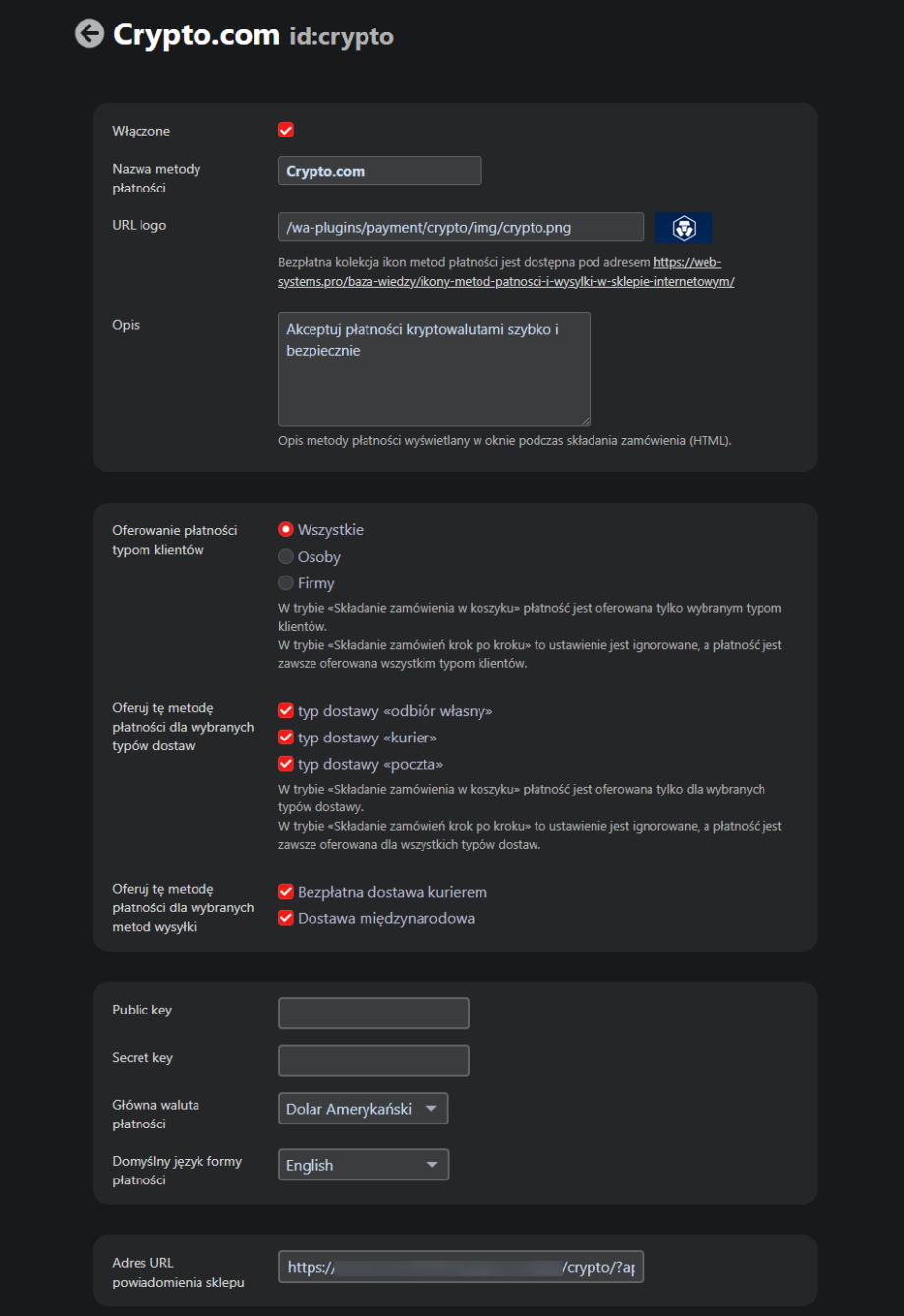Click the Secret key input field

pyautogui.click(x=373, y=1061)
